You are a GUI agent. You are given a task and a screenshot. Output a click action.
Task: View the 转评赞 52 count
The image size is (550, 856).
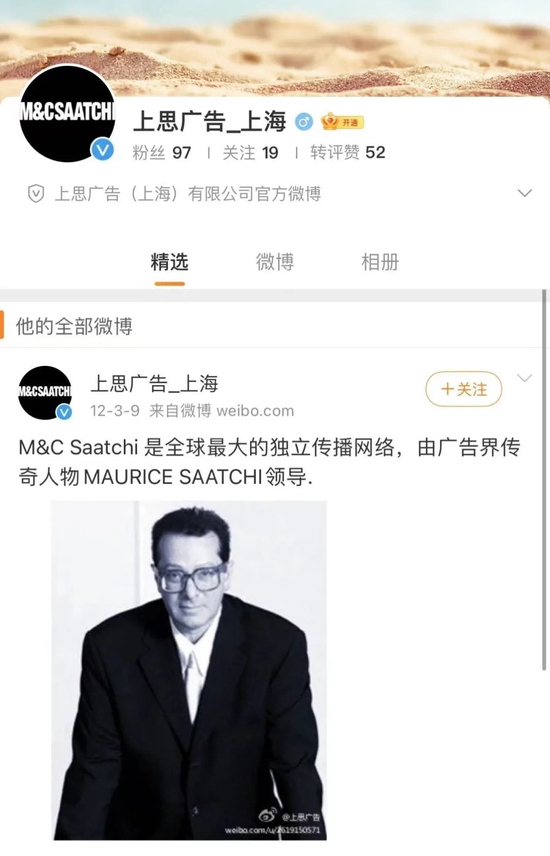pyautogui.click(x=348, y=152)
